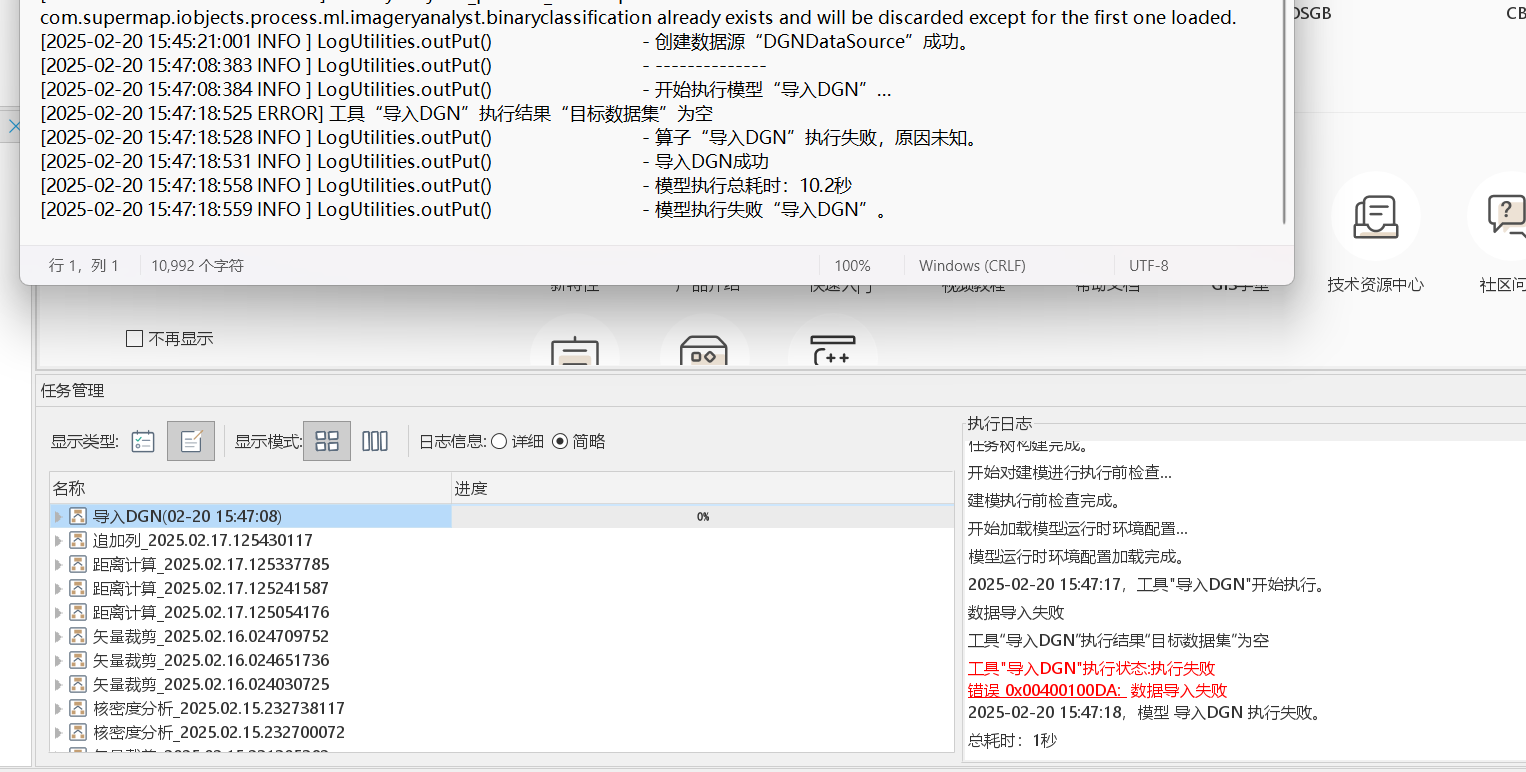The width and height of the screenshot is (1526, 772).
Task: Check the 不再显示 checkbox
Action: pyautogui.click(x=134, y=338)
